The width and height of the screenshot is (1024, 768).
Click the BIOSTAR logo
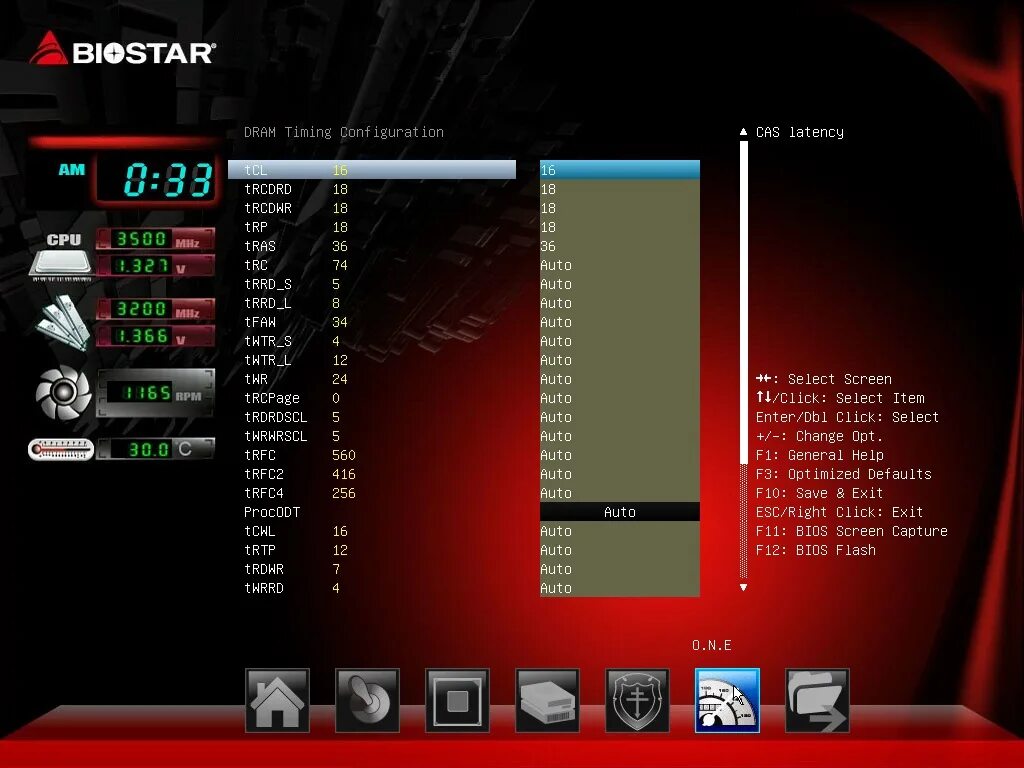pos(123,50)
